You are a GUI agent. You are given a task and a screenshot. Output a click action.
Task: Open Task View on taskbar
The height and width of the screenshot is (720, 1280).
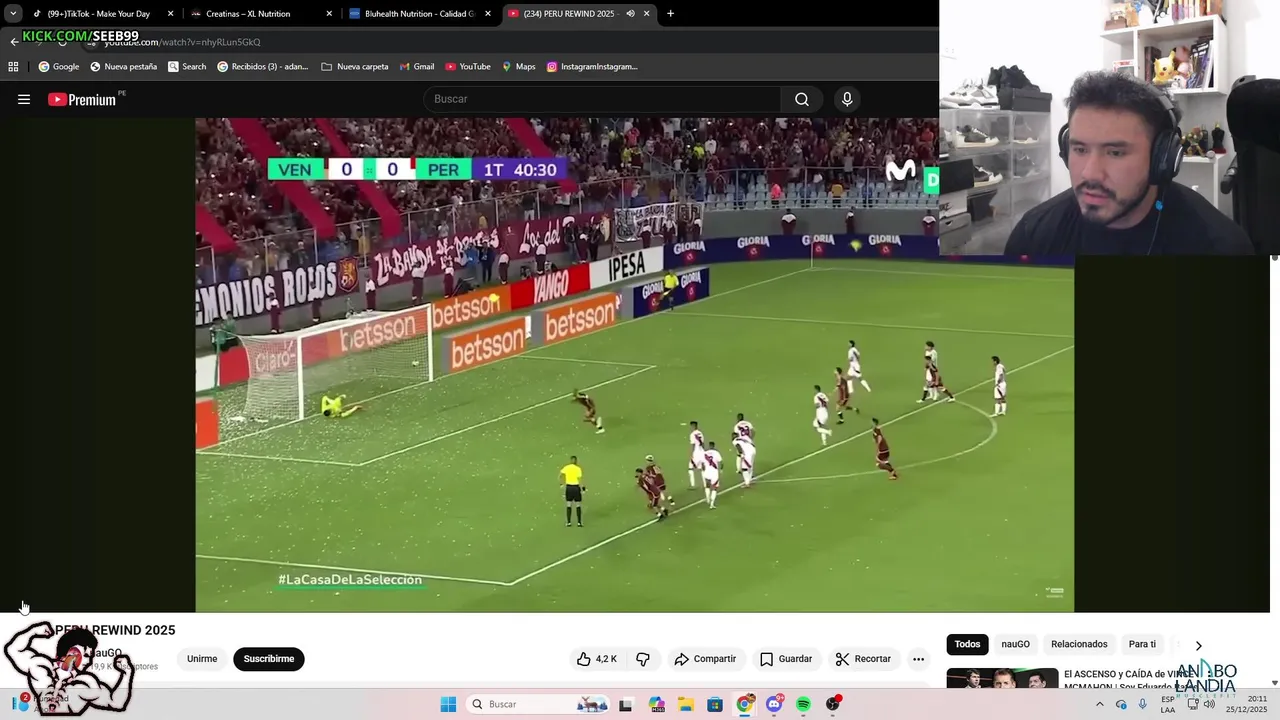click(626, 704)
